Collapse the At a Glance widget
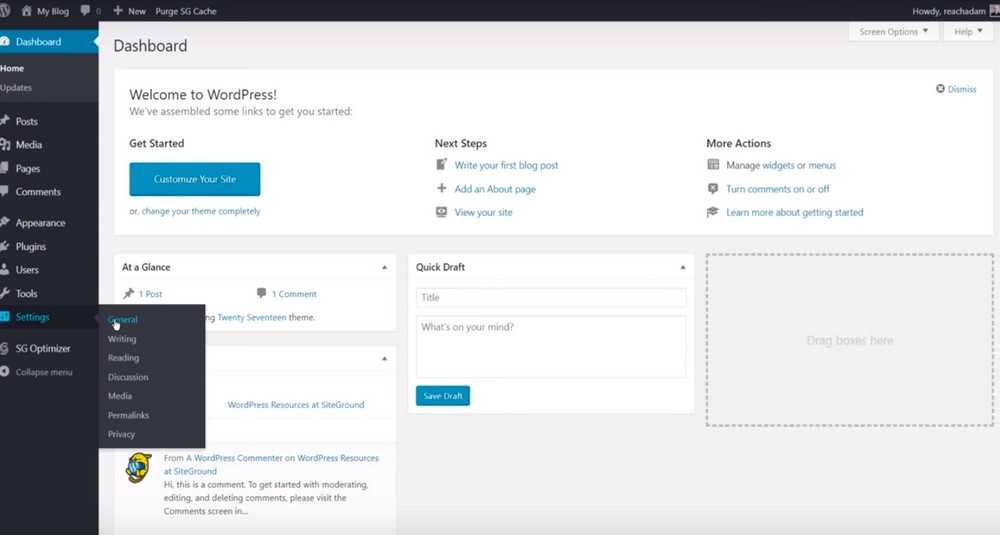1000x535 pixels. click(x=385, y=267)
